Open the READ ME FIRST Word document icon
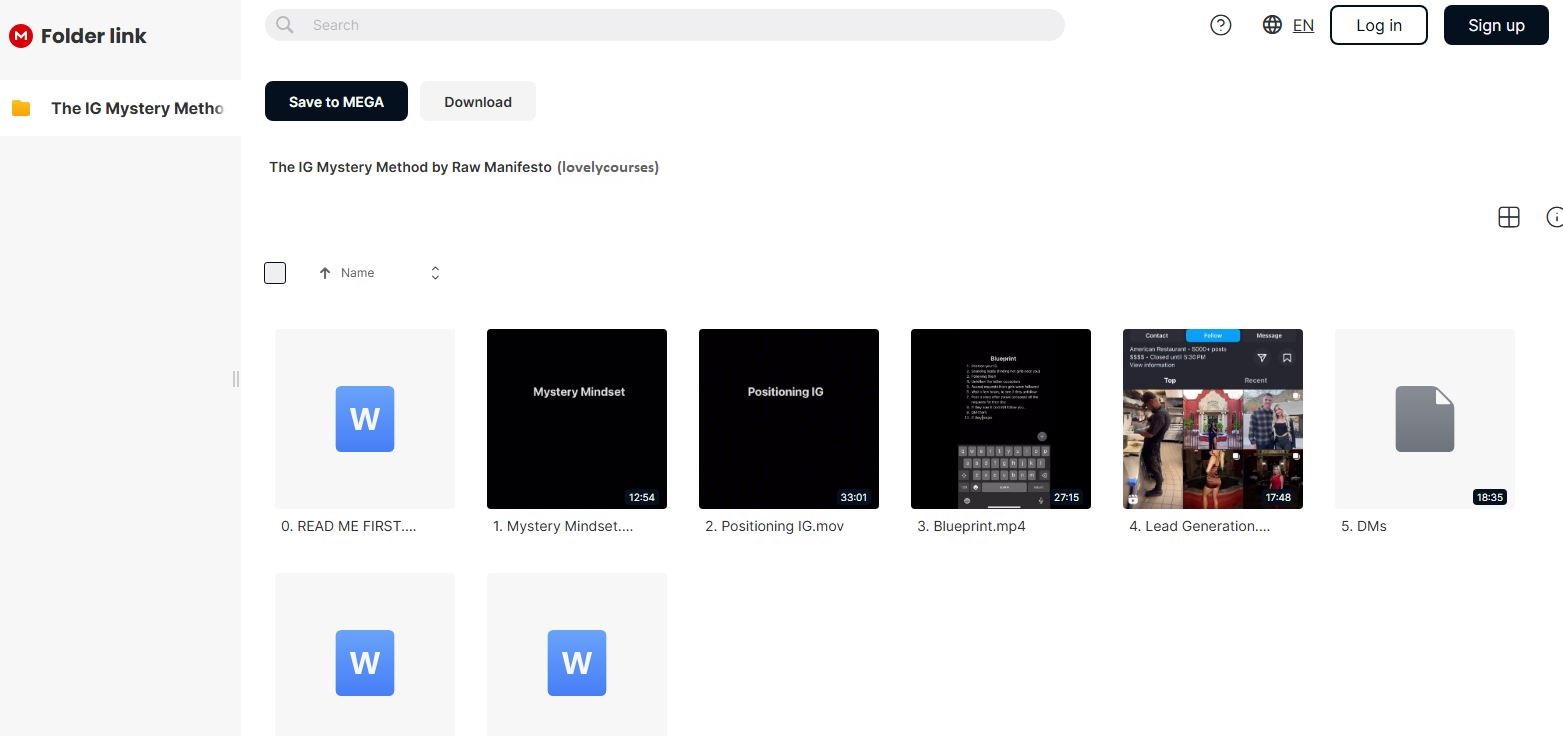 [x=364, y=418]
